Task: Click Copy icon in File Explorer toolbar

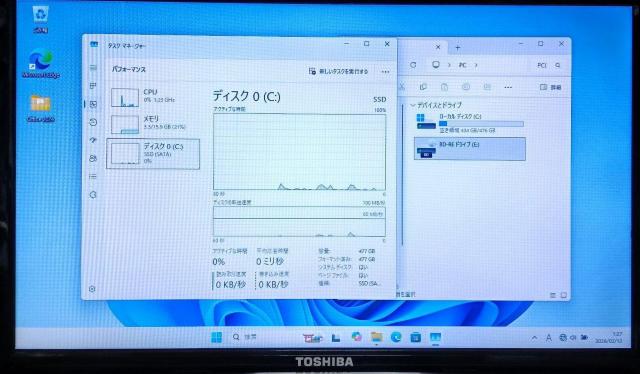Action: pos(423,87)
